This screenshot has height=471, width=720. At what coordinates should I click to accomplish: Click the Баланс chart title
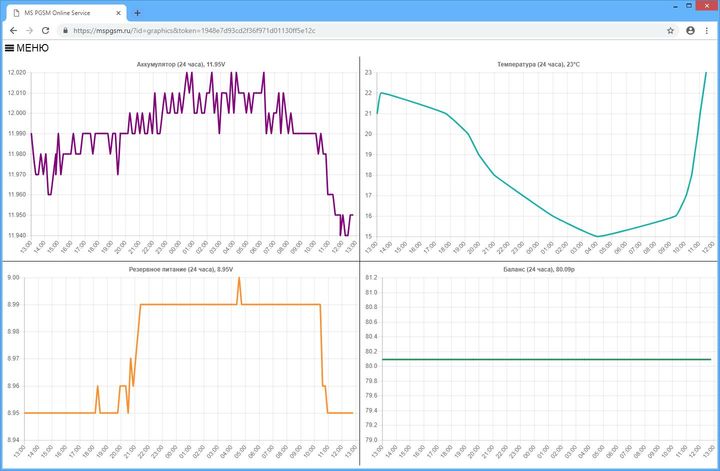click(x=538, y=270)
